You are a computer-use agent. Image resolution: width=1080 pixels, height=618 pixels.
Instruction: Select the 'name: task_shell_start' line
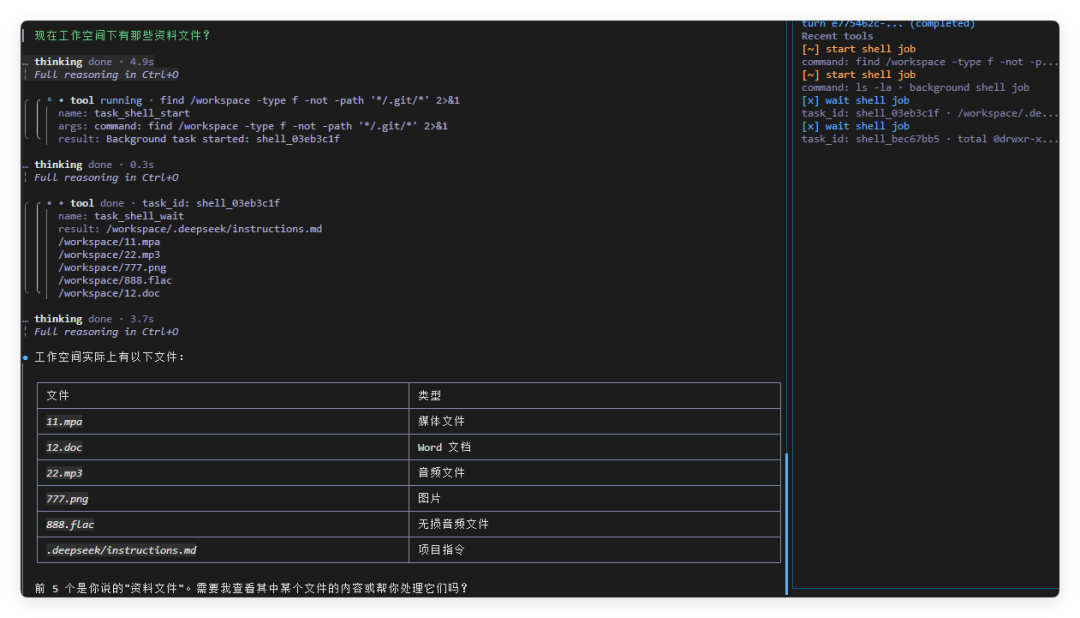(124, 113)
